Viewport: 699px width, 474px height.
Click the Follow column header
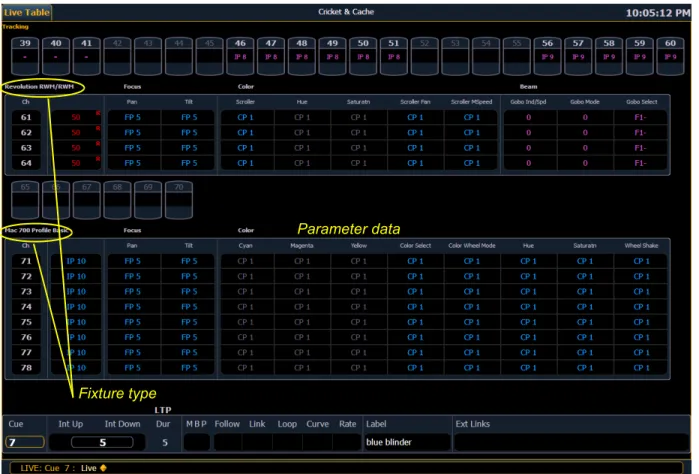pos(227,424)
